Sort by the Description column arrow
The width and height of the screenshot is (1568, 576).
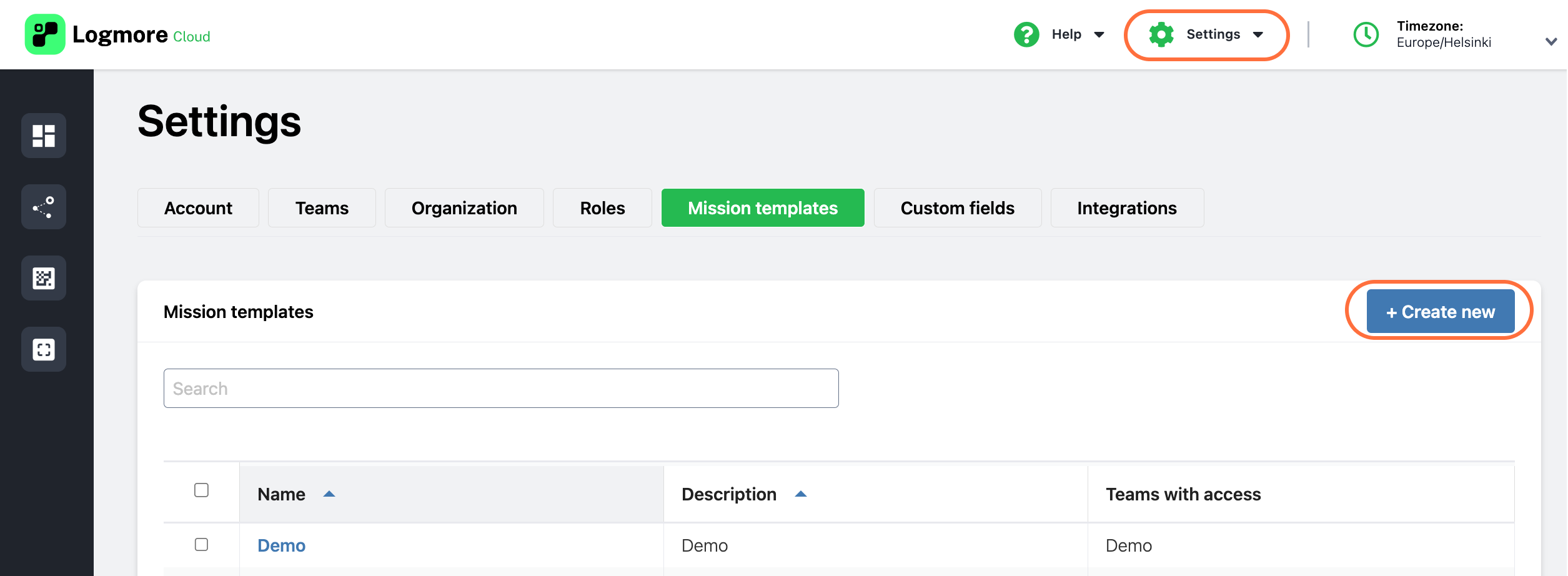point(800,493)
